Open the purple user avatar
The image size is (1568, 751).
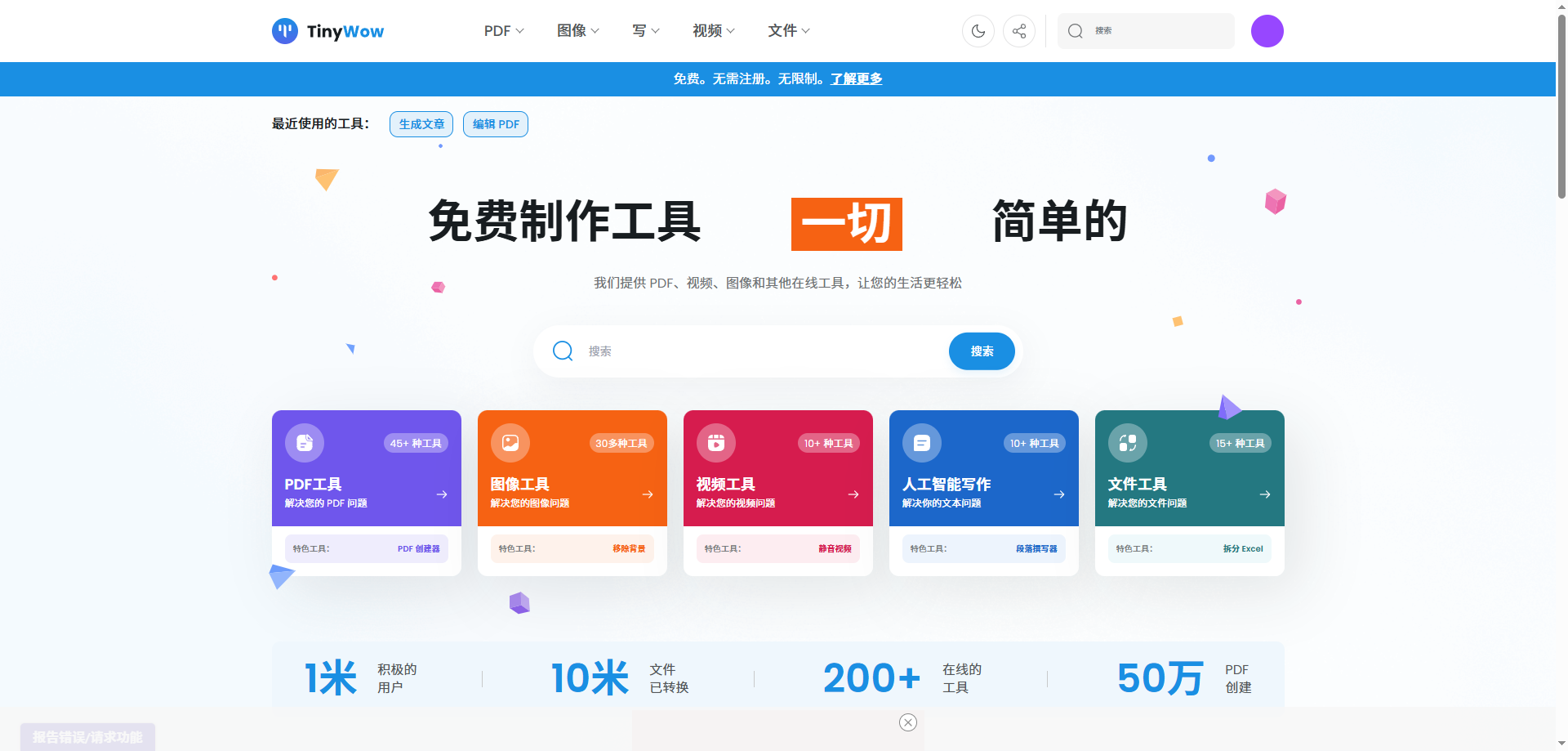point(1267,31)
